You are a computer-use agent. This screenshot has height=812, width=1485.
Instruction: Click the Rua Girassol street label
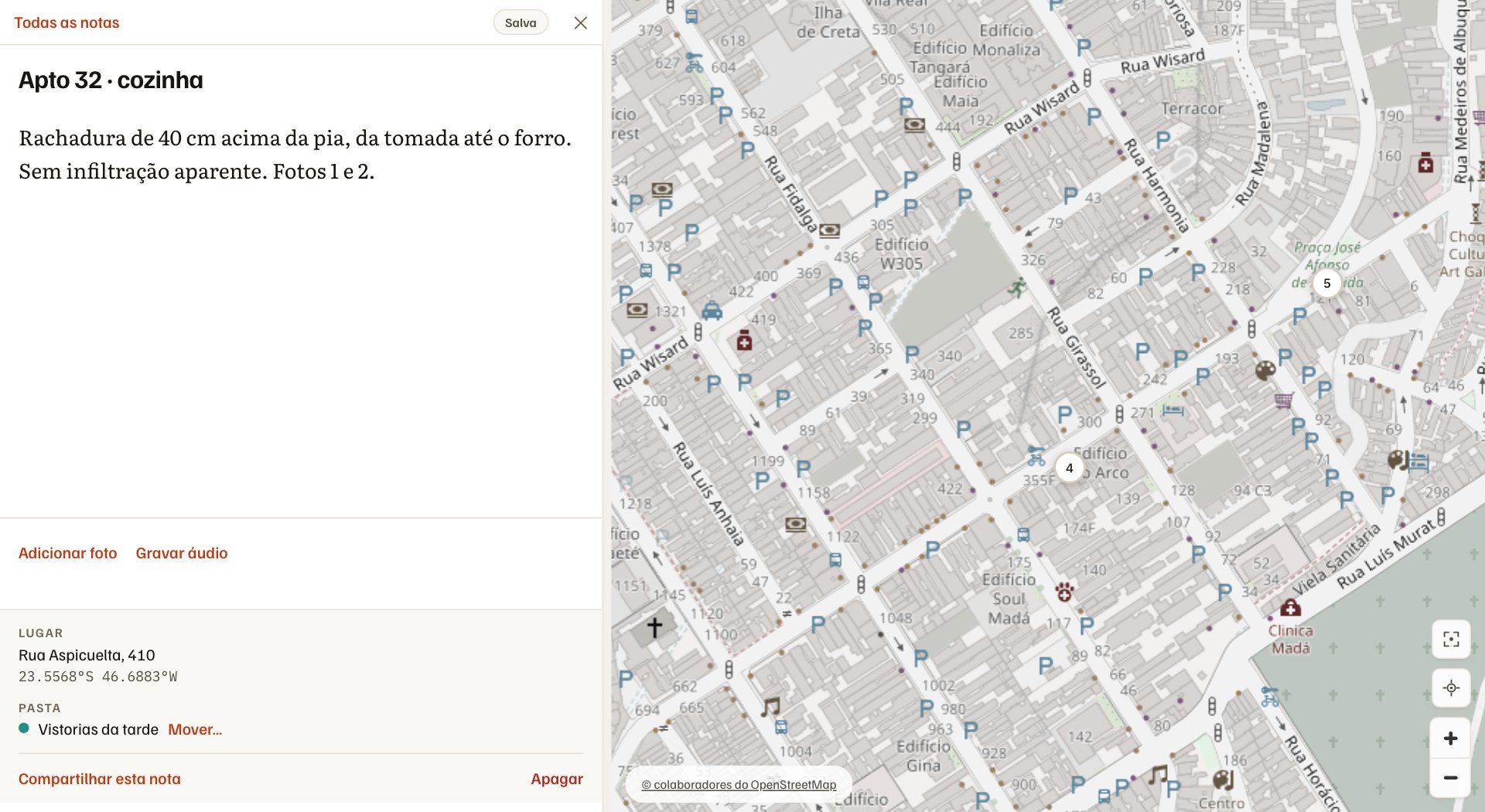[1077, 346]
